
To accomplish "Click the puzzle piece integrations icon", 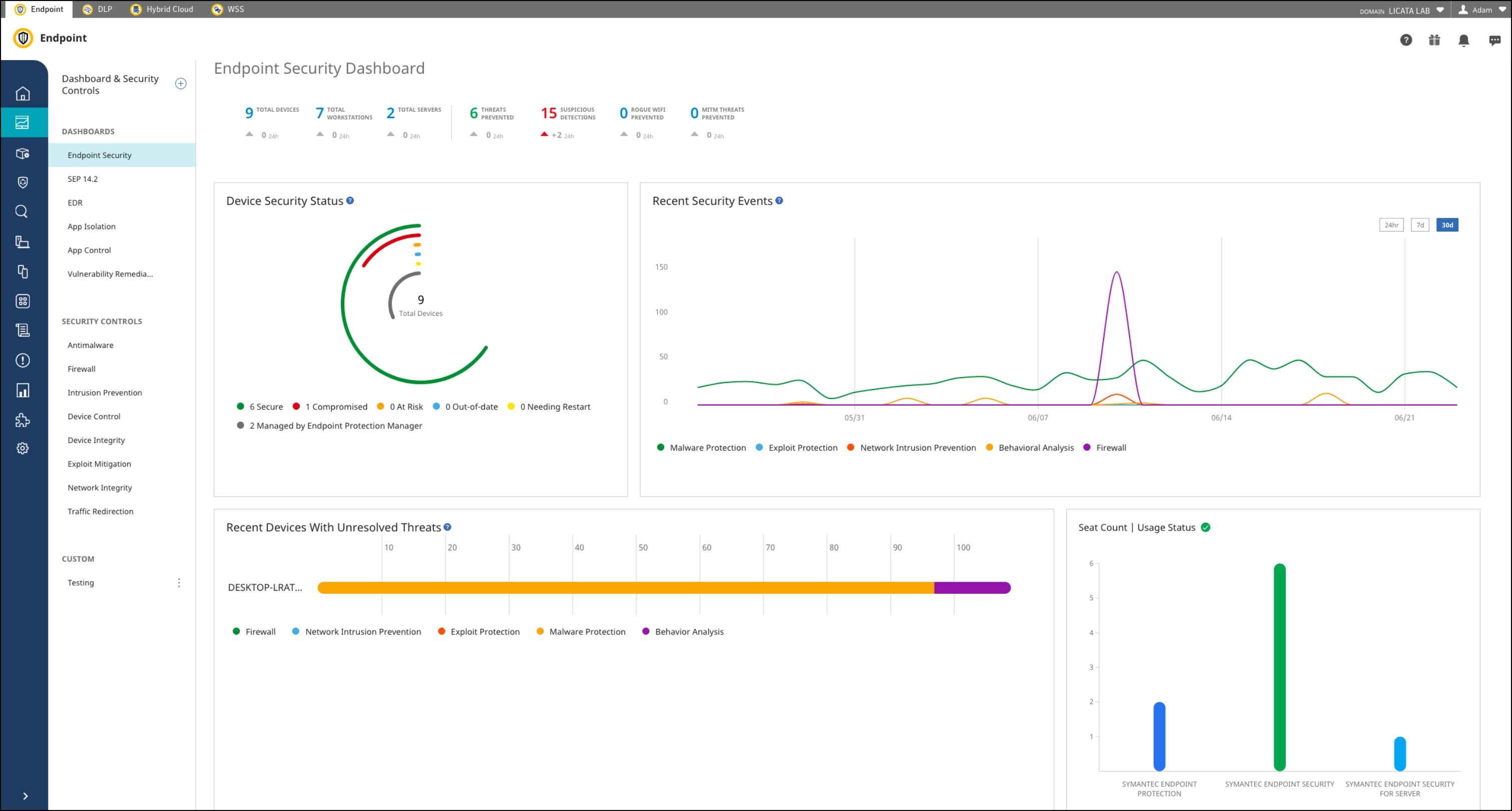I will [x=23, y=420].
